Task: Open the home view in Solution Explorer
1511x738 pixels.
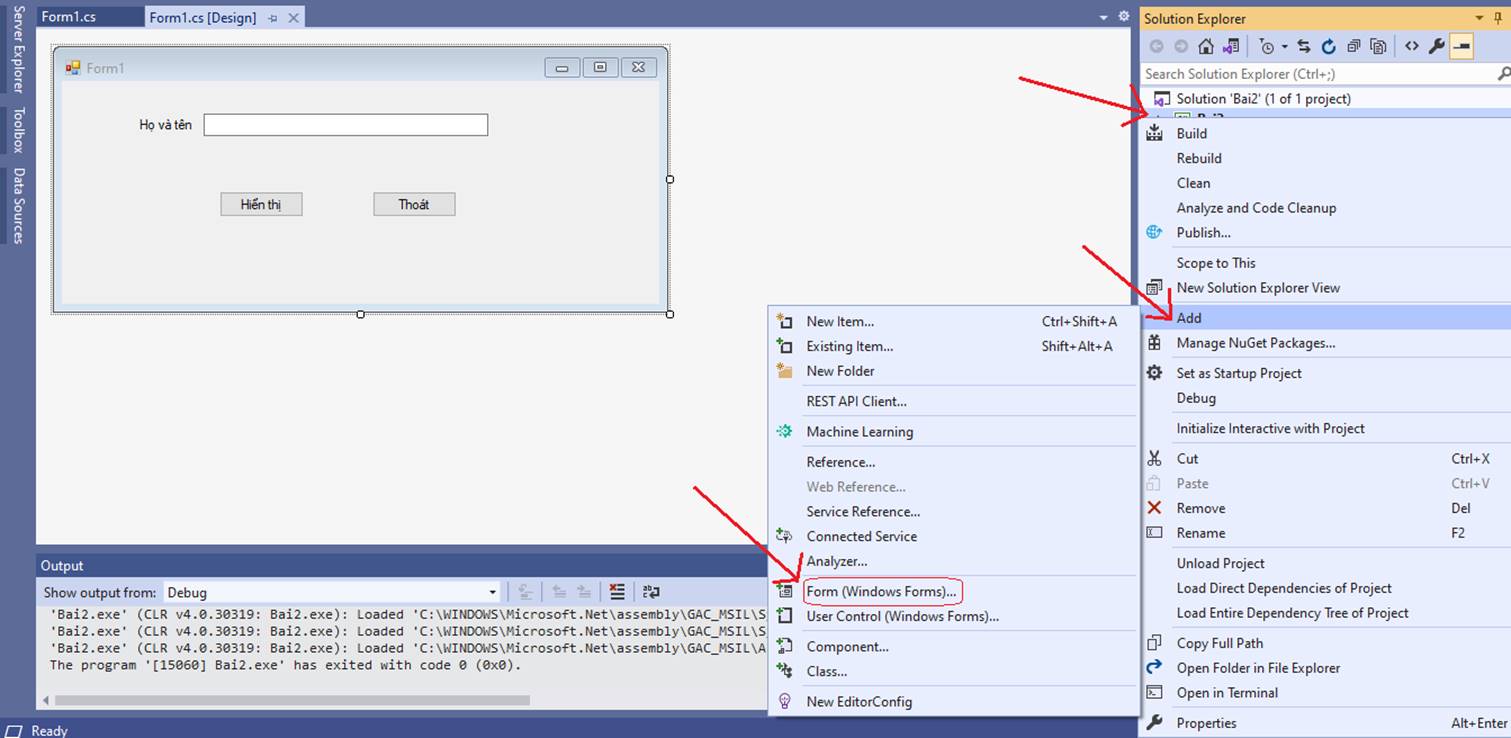Action: [x=1206, y=45]
